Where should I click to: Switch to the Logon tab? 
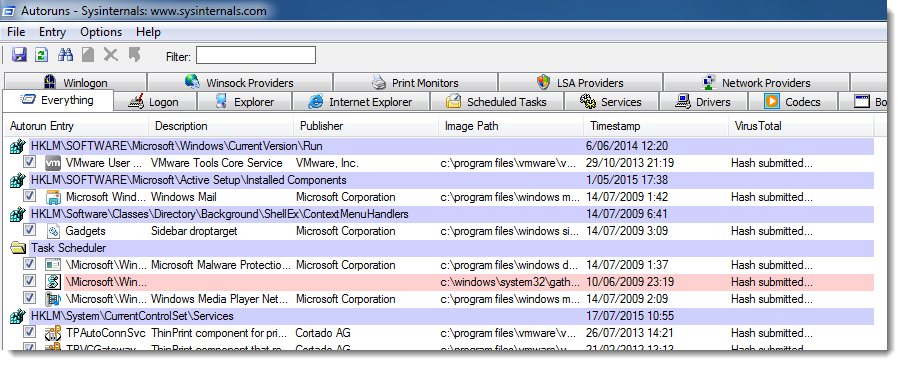155,102
